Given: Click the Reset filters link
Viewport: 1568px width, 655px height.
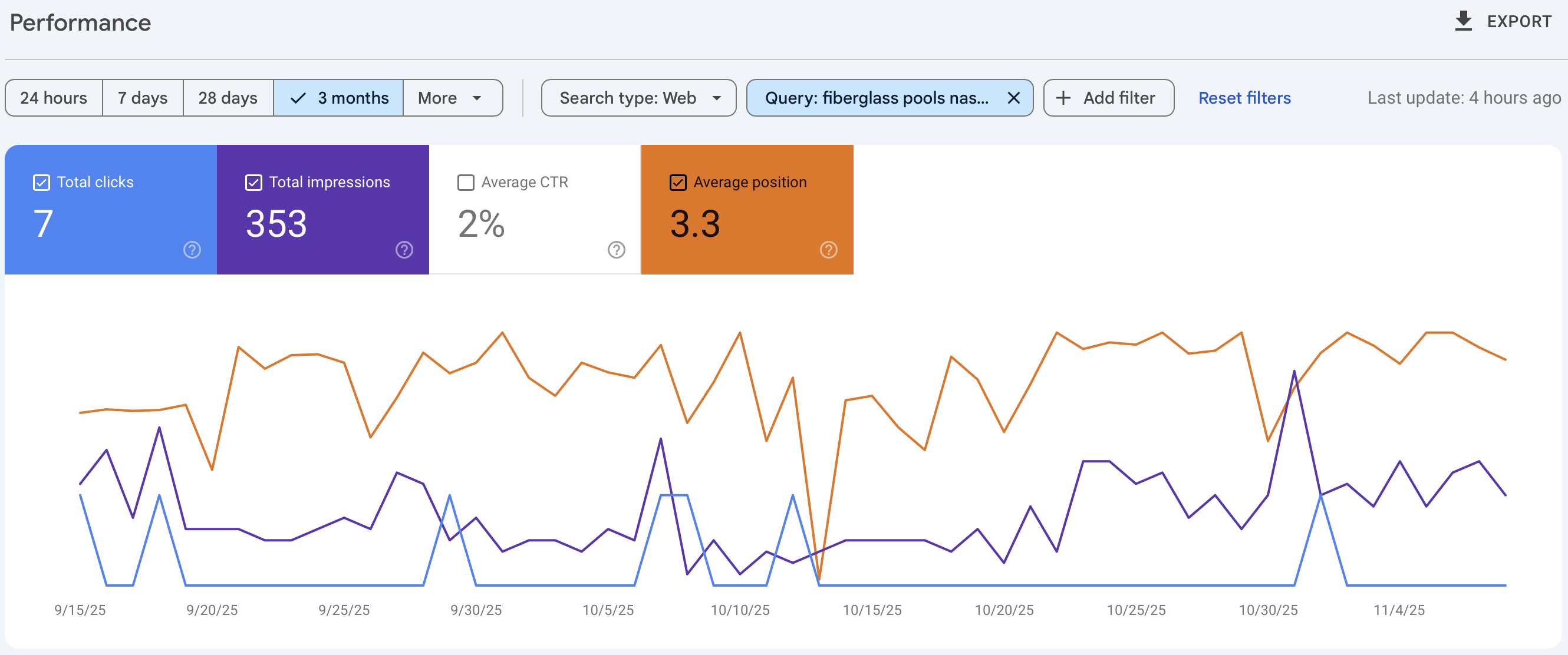Looking at the screenshot, I should point(1244,98).
